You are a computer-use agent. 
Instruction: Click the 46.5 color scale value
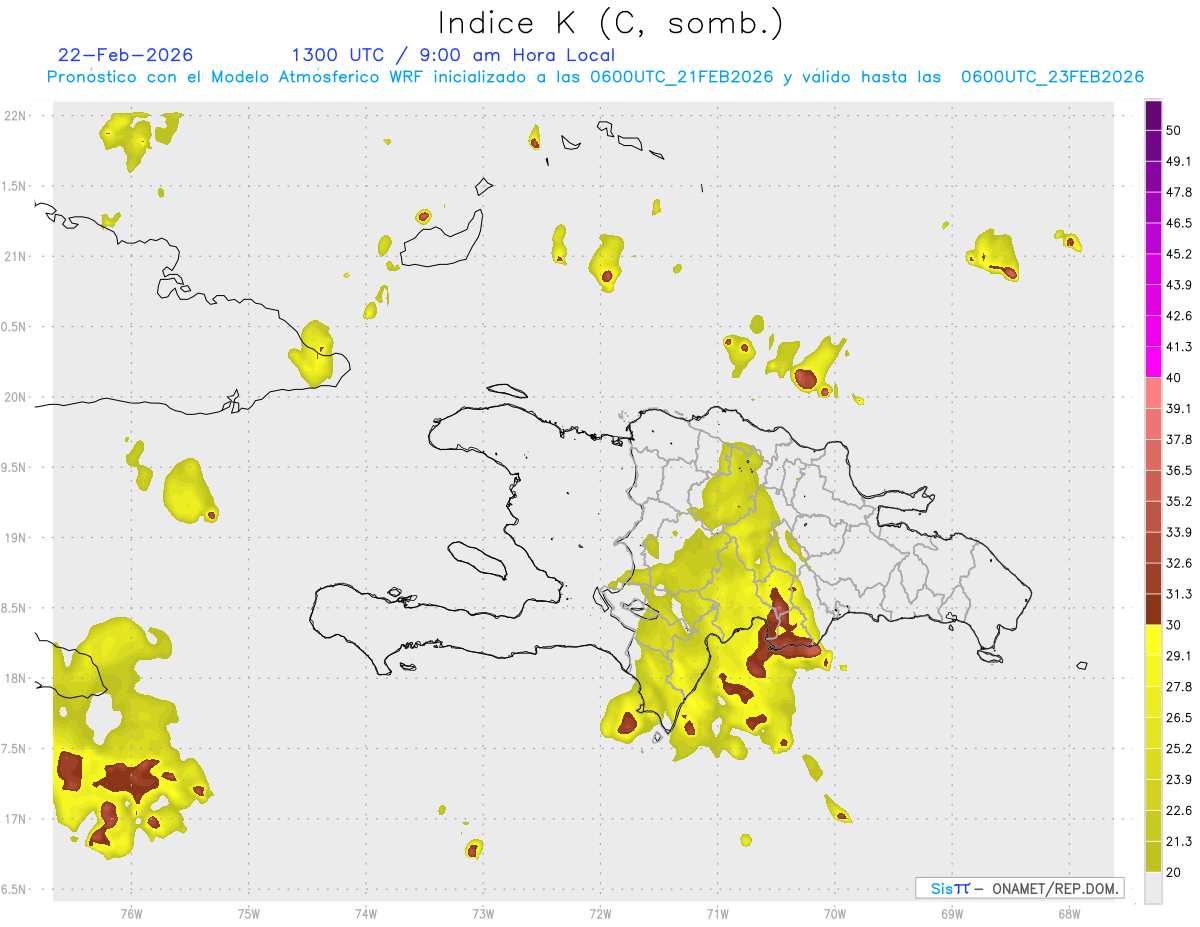[1179, 223]
